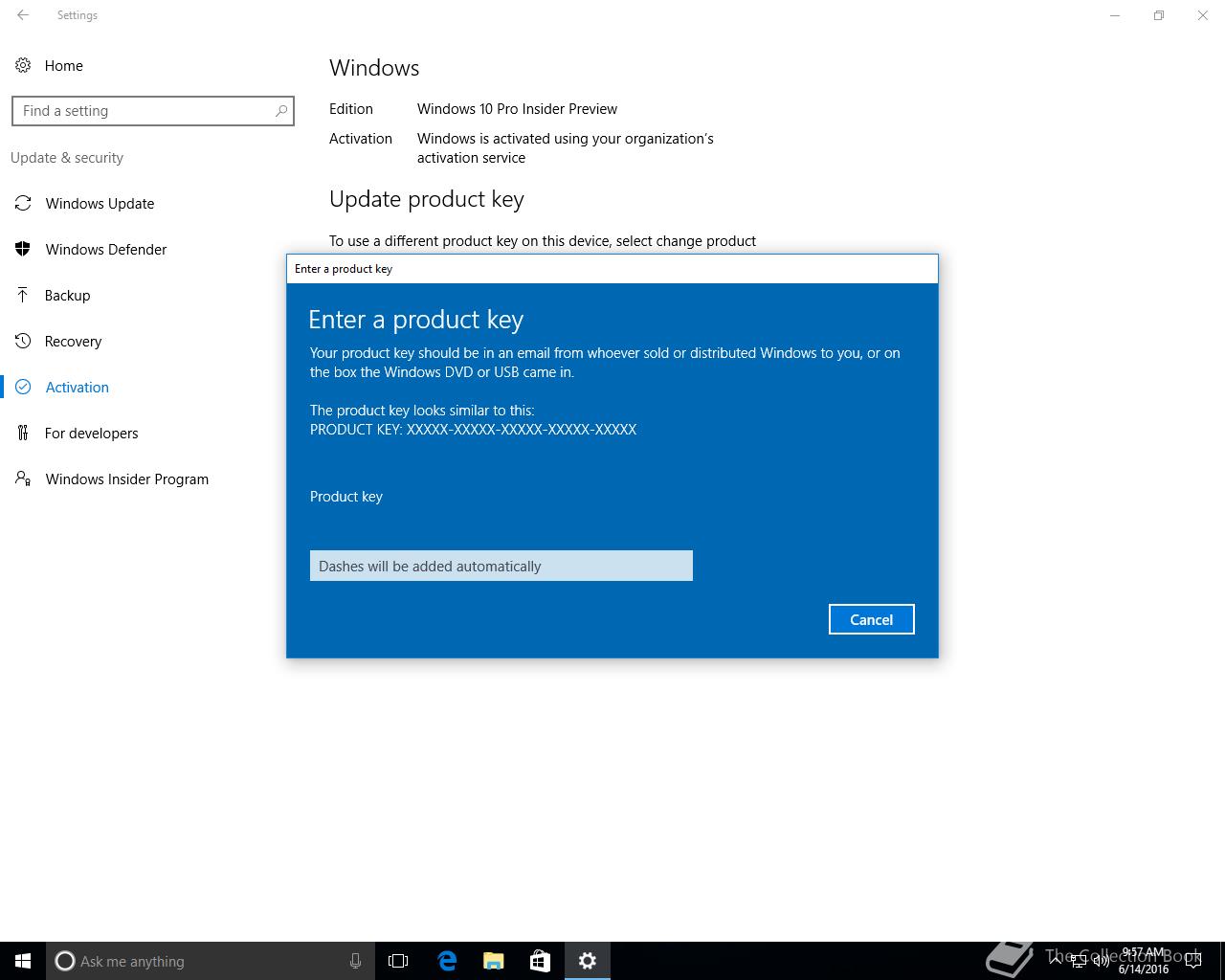Screen dimensions: 1225x980
Task: Click the Backup upload arrow icon
Action: pyautogui.click(x=23, y=295)
